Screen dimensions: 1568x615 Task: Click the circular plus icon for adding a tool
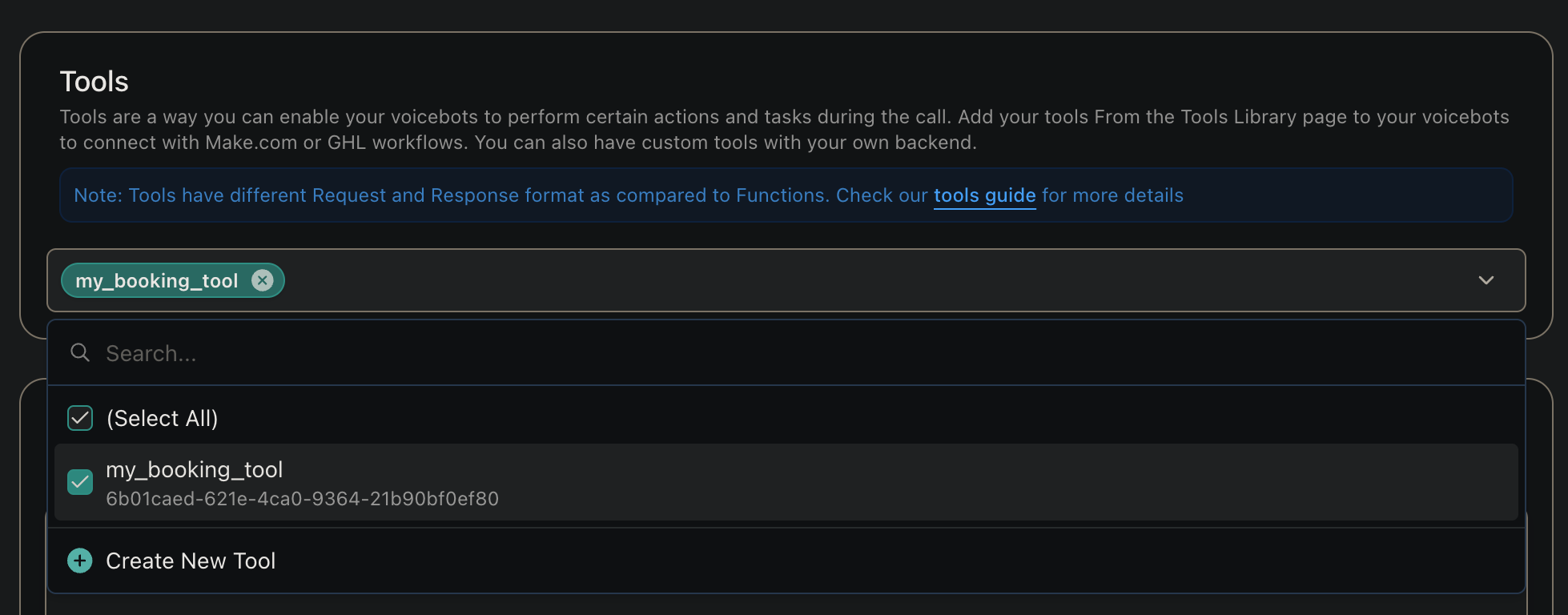coord(79,561)
